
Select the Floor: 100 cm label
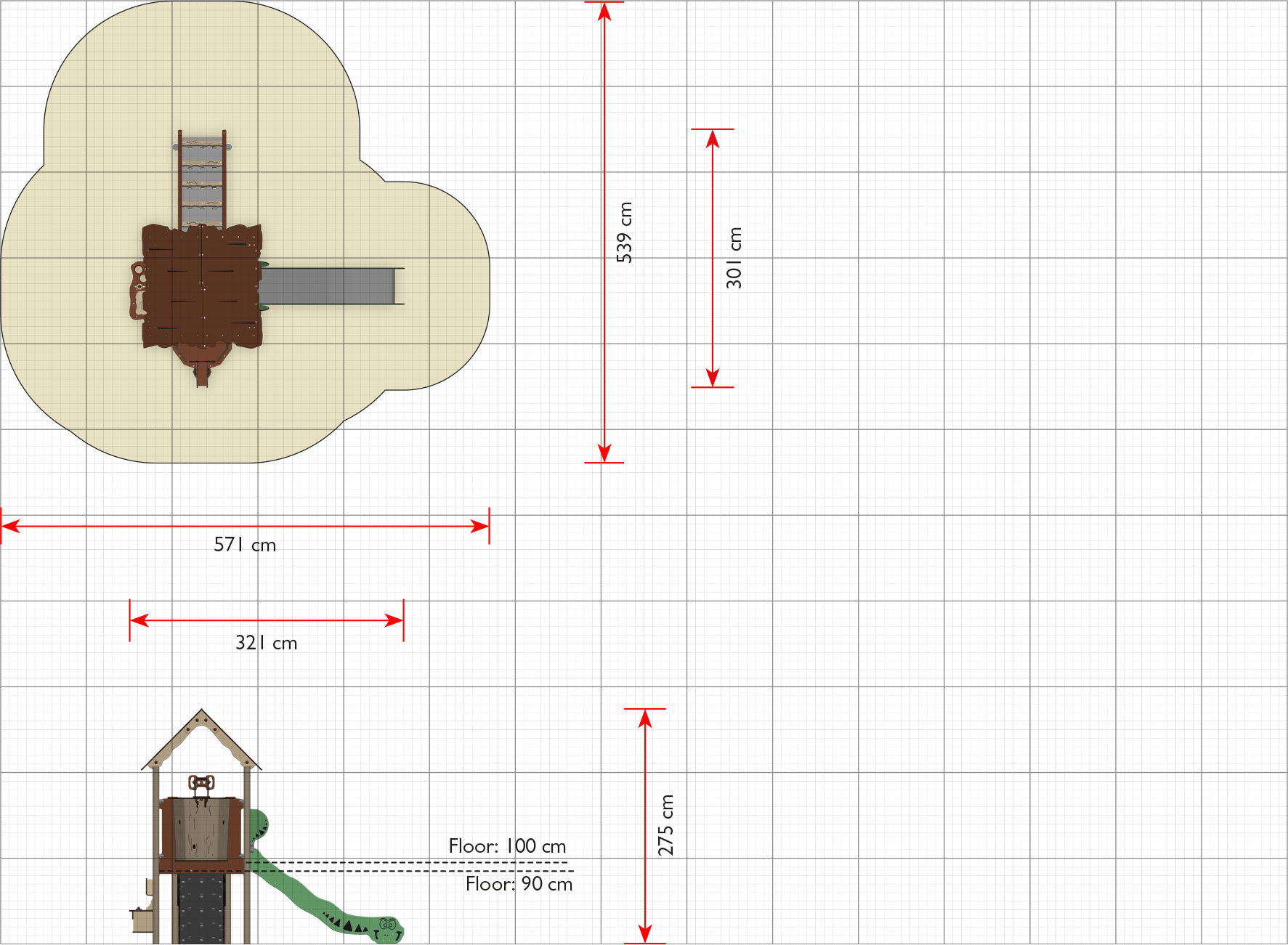(507, 846)
